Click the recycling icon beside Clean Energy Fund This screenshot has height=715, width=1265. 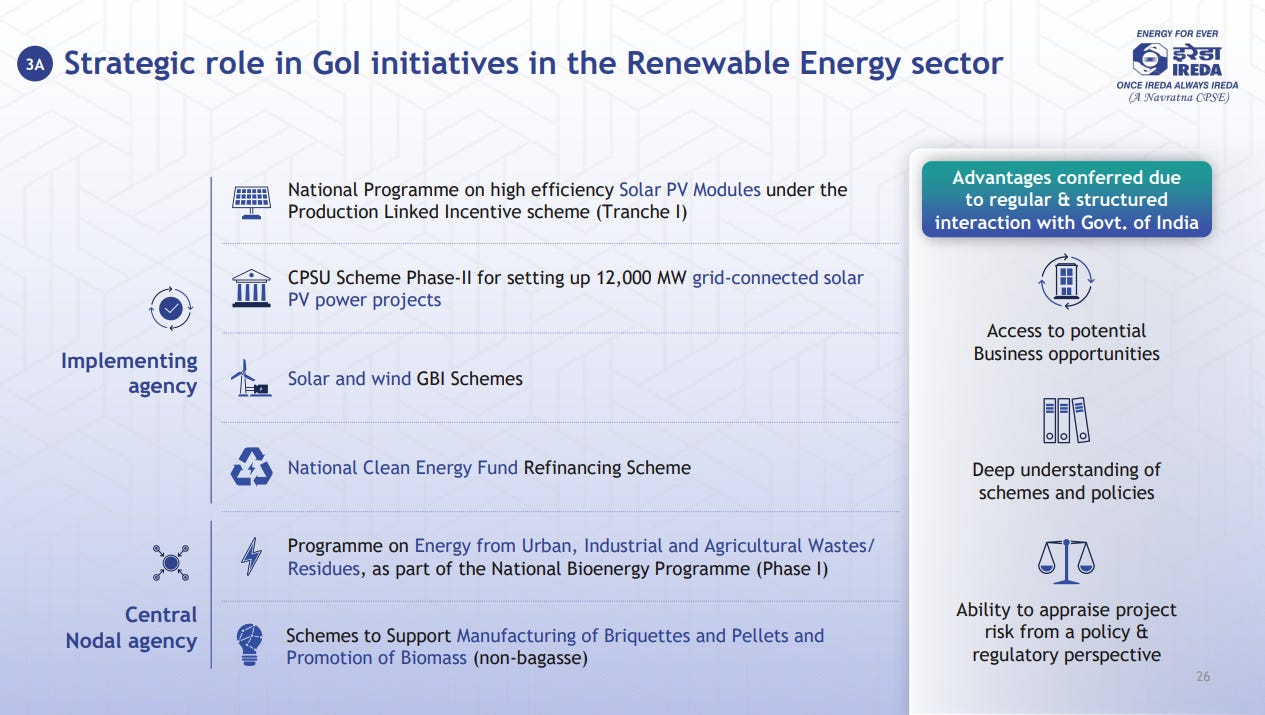tap(251, 467)
